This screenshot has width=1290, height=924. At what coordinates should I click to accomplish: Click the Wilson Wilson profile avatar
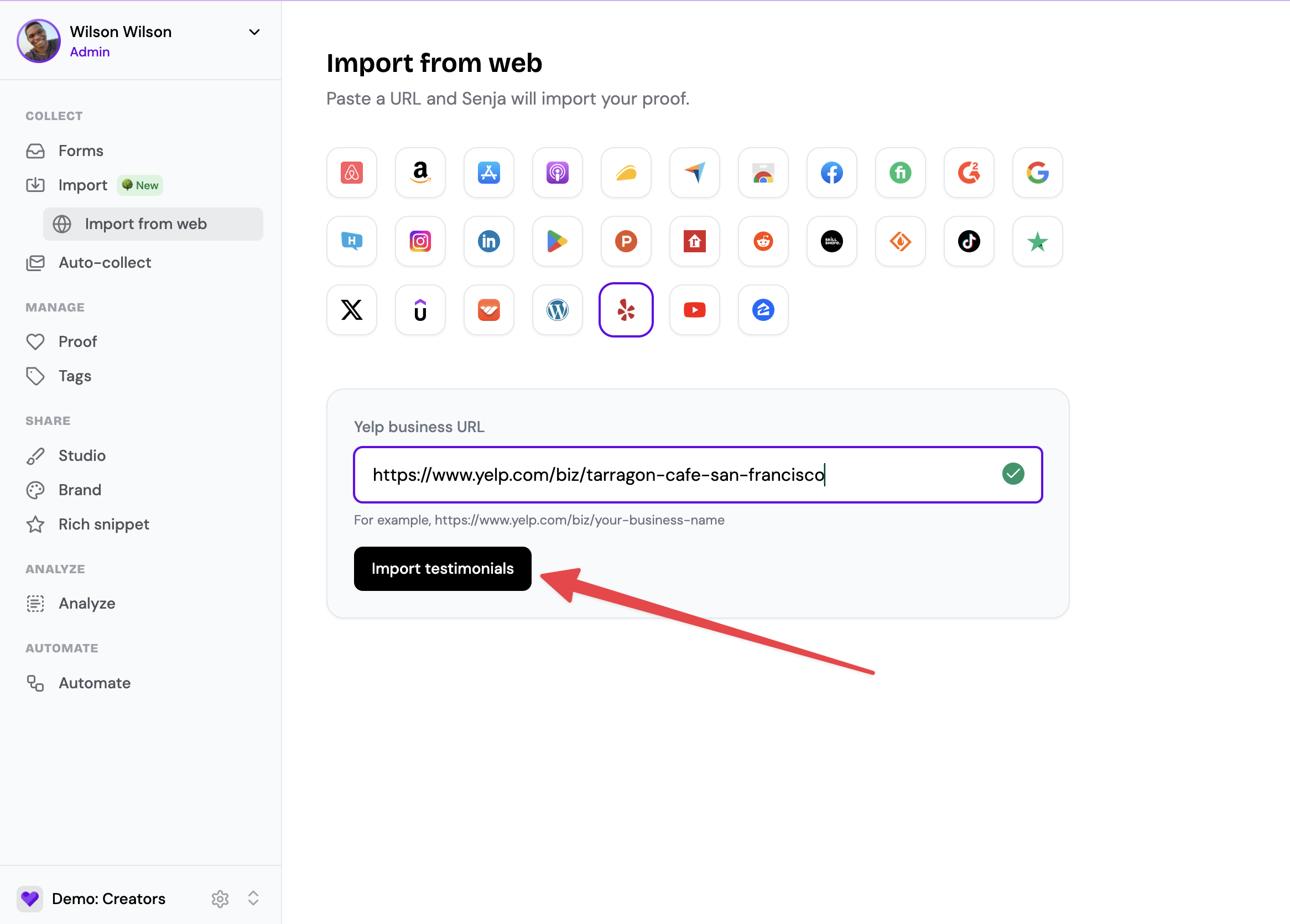point(39,41)
